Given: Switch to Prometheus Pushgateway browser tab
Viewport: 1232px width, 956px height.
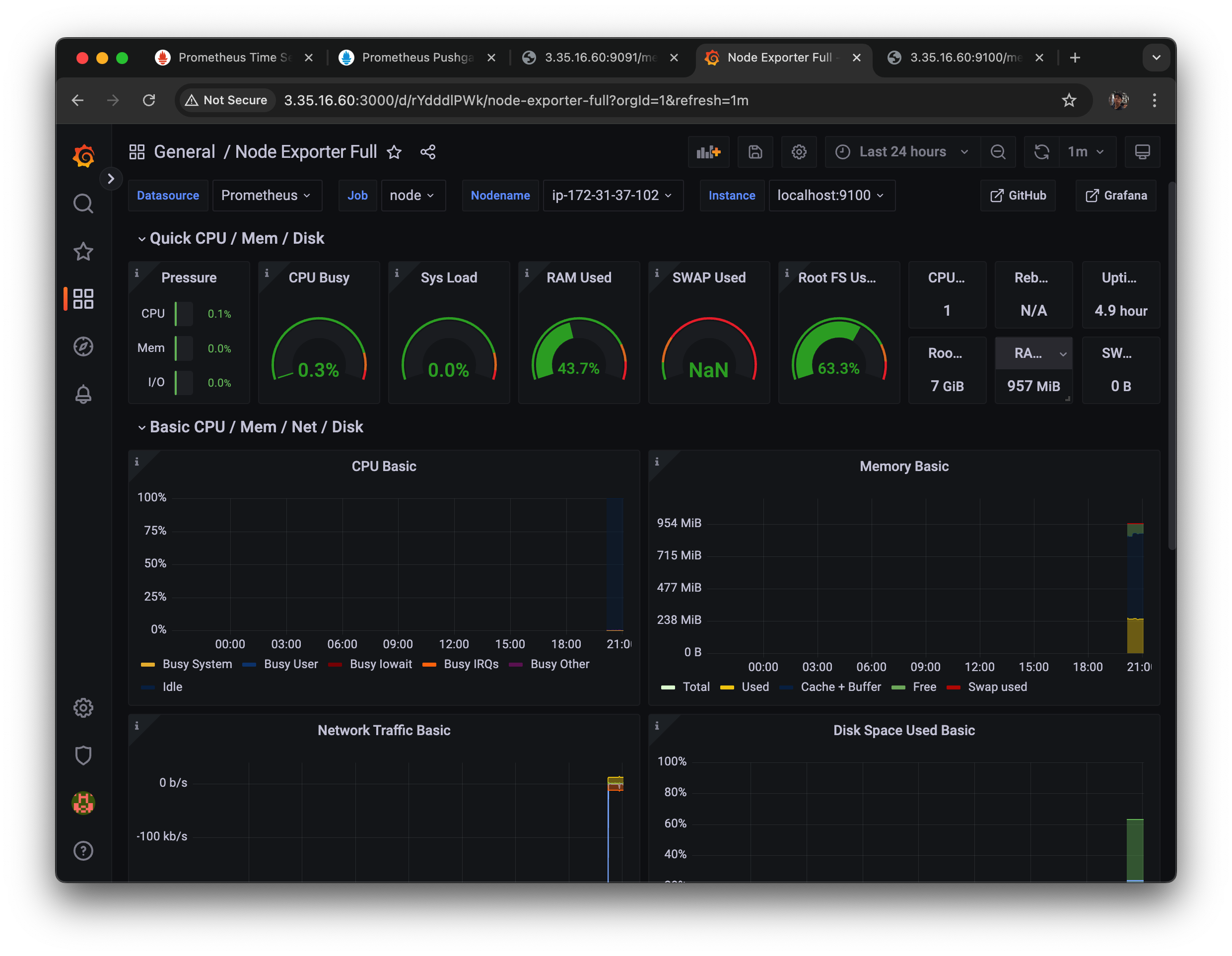Looking at the screenshot, I should (416, 58).
